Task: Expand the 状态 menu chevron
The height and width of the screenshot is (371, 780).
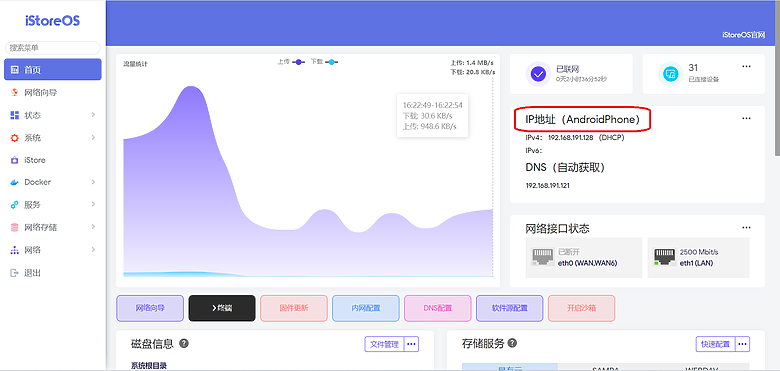Action: click(x=93, y=115)
